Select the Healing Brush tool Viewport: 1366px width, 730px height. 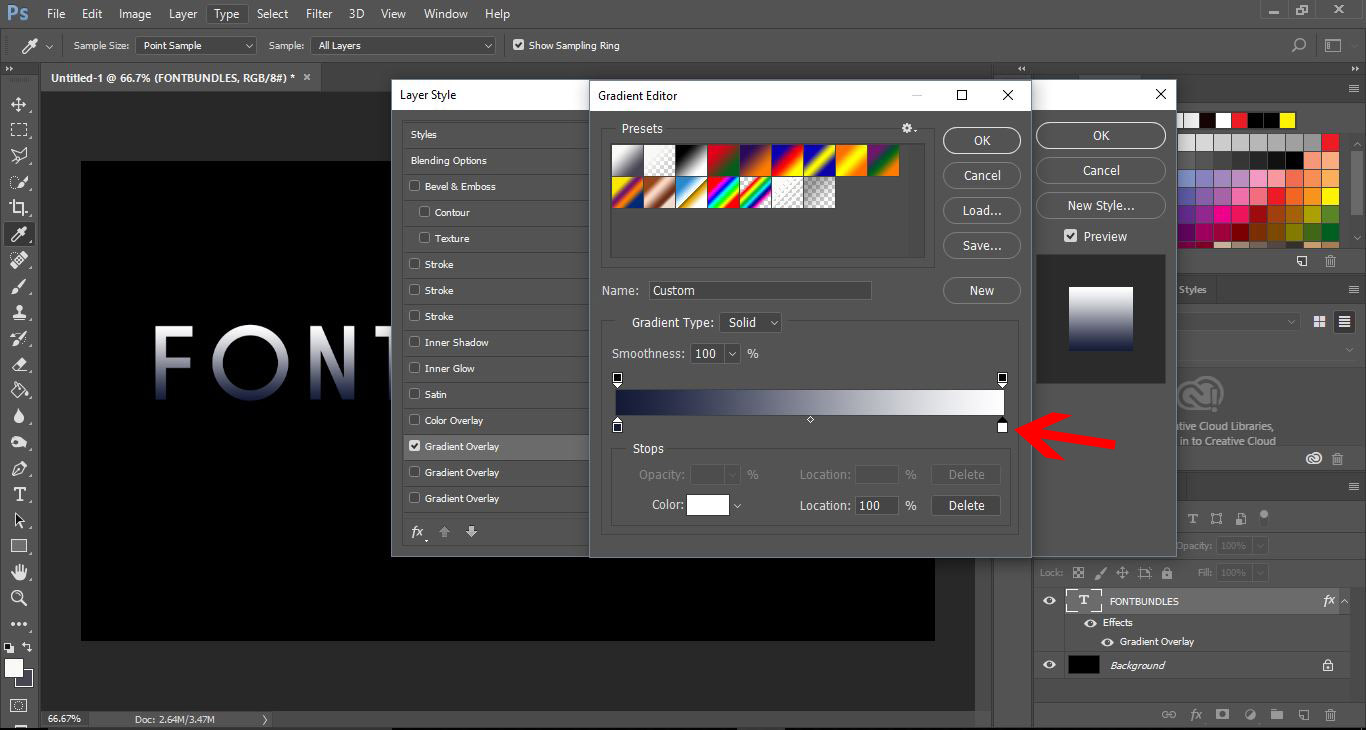coord(18,260)
